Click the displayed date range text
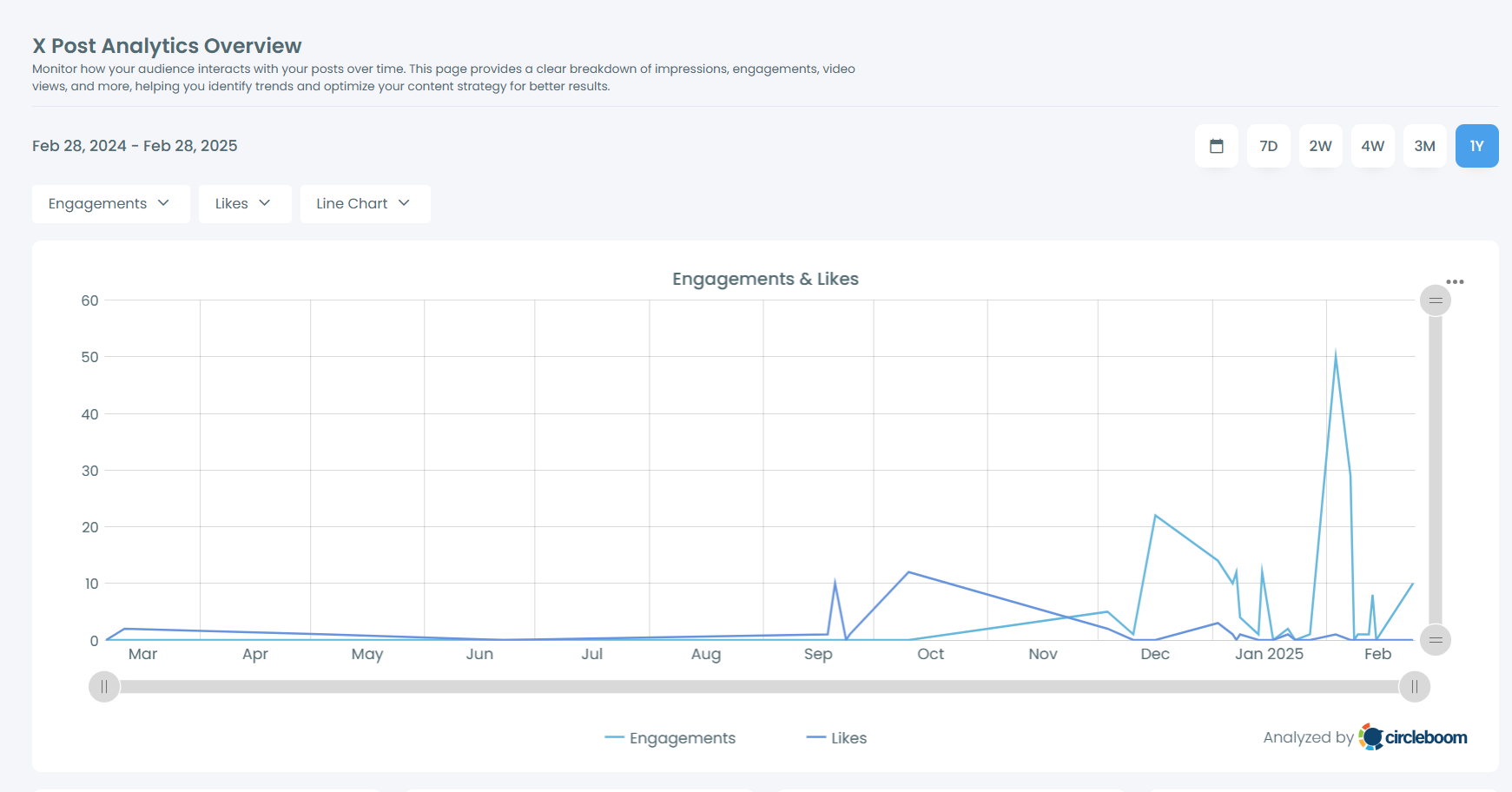 (135, 145)
